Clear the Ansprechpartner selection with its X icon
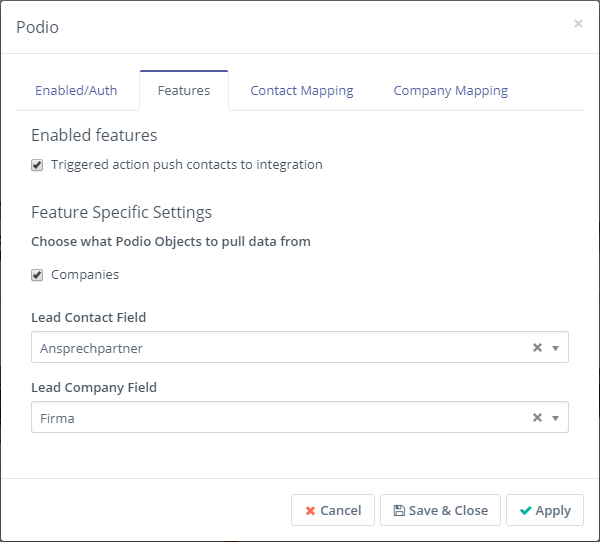 tap(537, 348)
